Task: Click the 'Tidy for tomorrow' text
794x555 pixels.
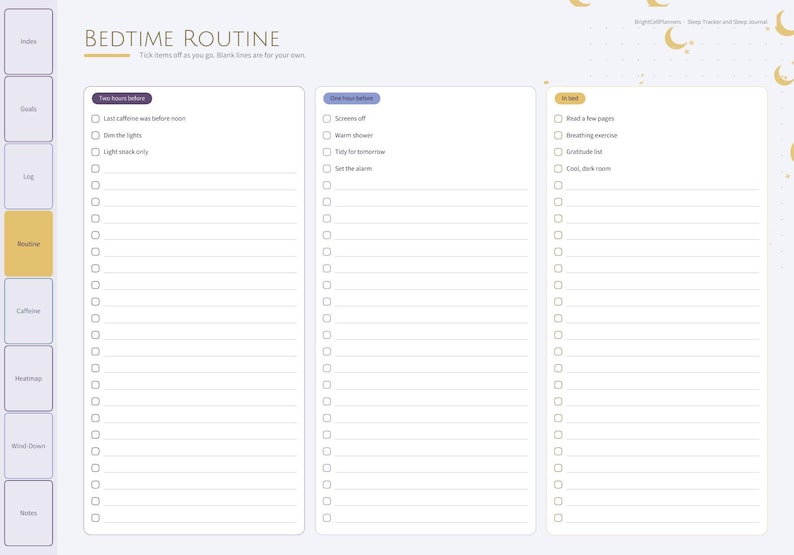Action: [x=360, y=152]
